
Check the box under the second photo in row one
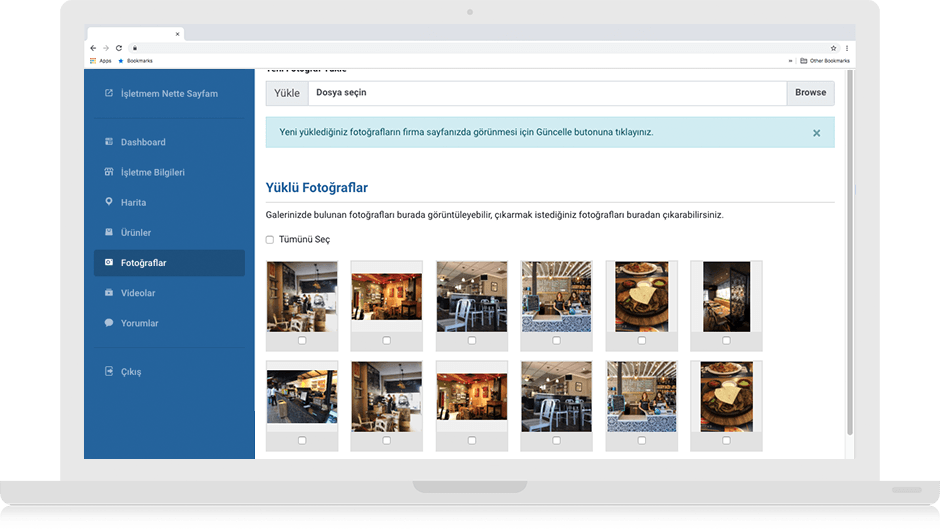(387, 340)
